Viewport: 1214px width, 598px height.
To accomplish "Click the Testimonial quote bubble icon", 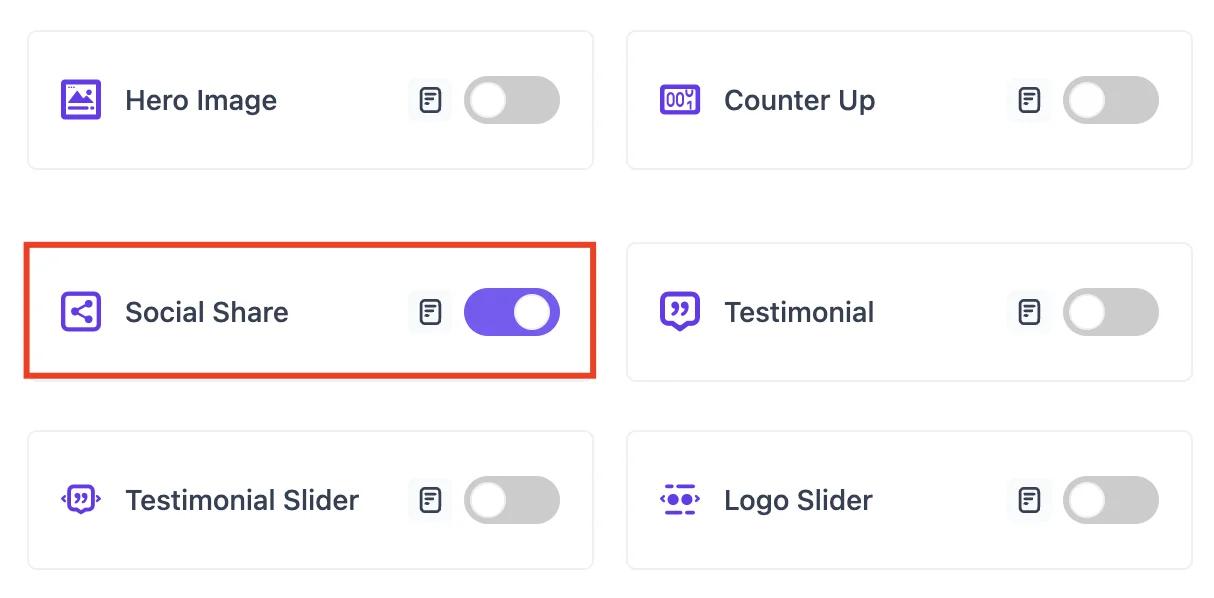I will click(679, 312).
